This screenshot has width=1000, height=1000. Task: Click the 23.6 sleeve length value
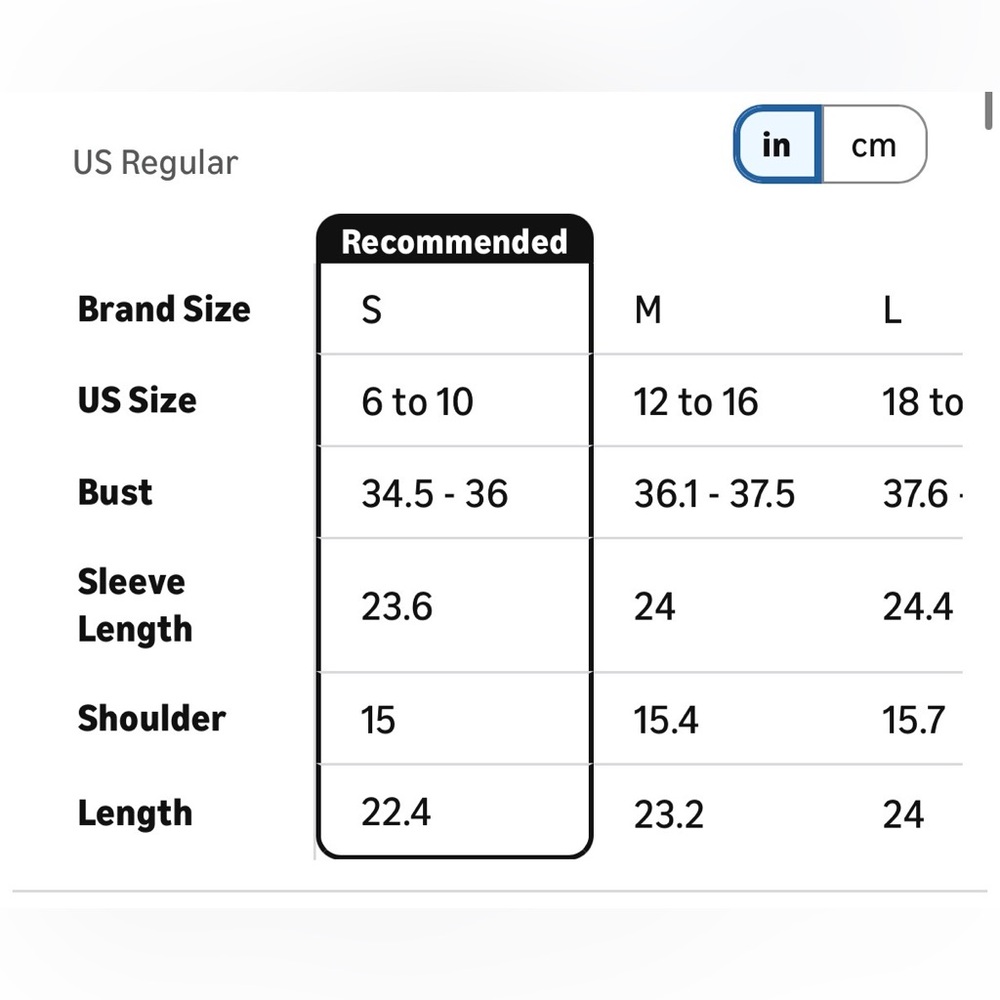[x=397, y=606]
